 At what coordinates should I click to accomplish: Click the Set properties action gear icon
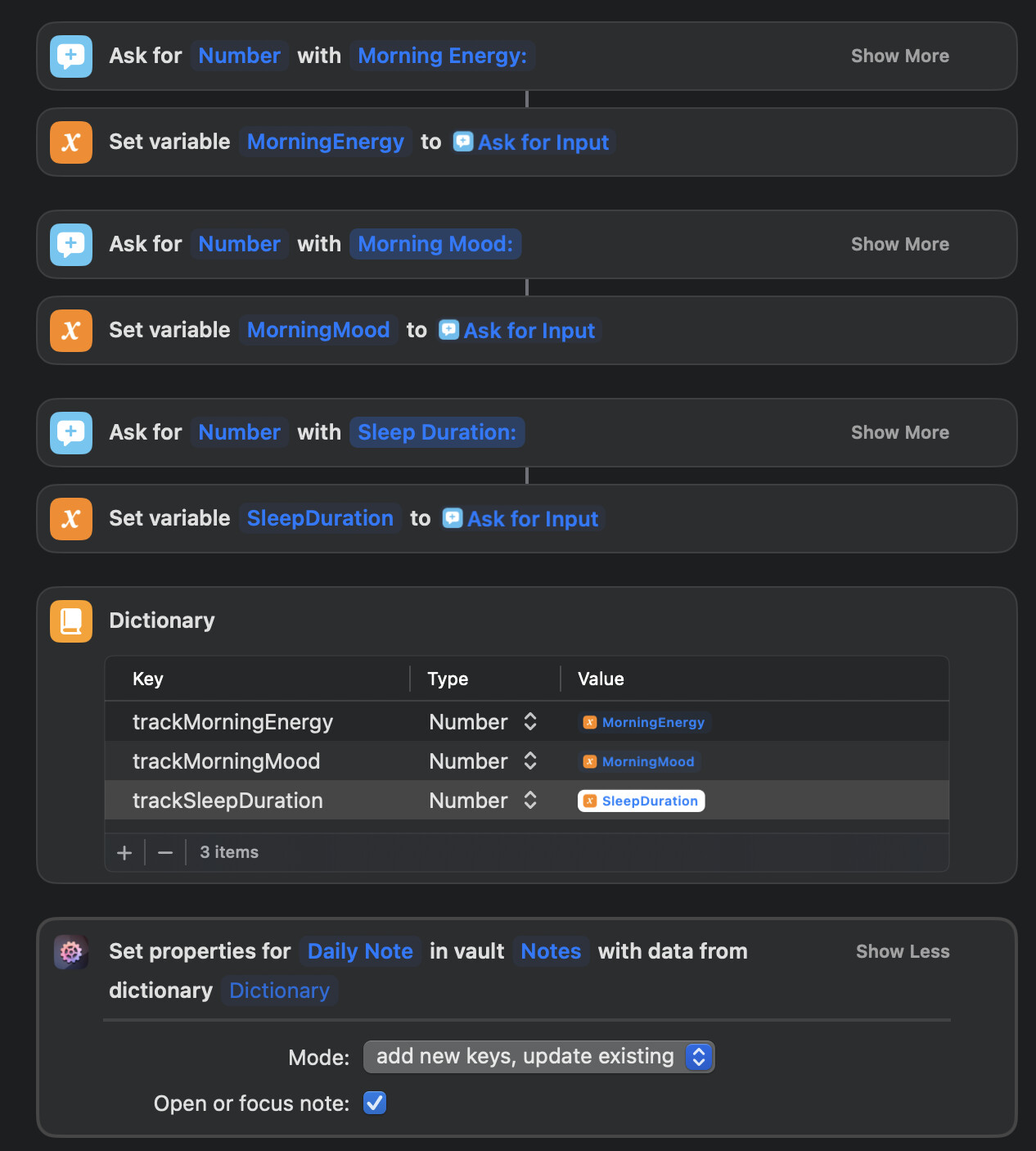tap(71, 952)
